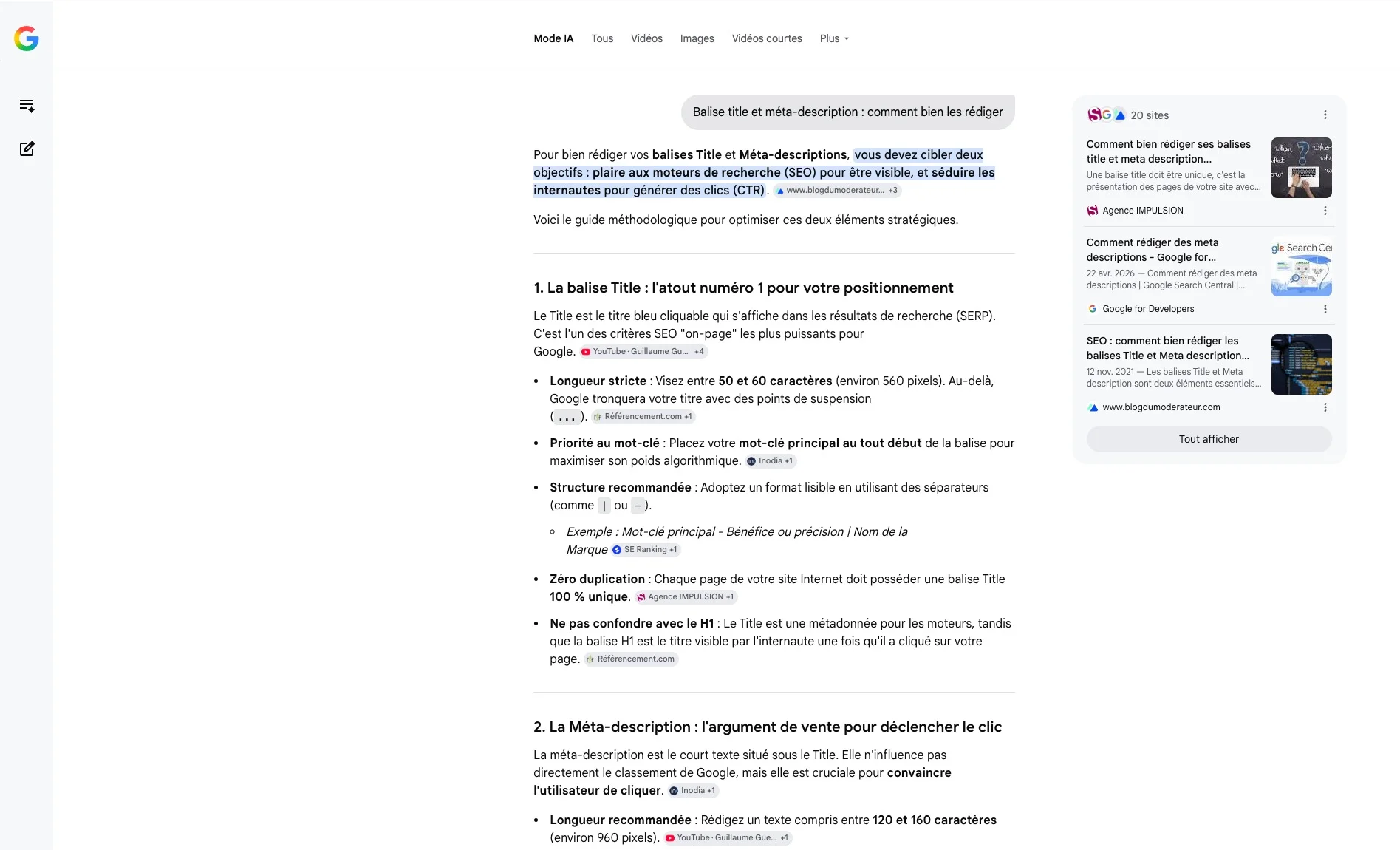This screenshot has height=850, width=1400.
Task: Switch to Mode IA tab
Action: tap(553, 38)
